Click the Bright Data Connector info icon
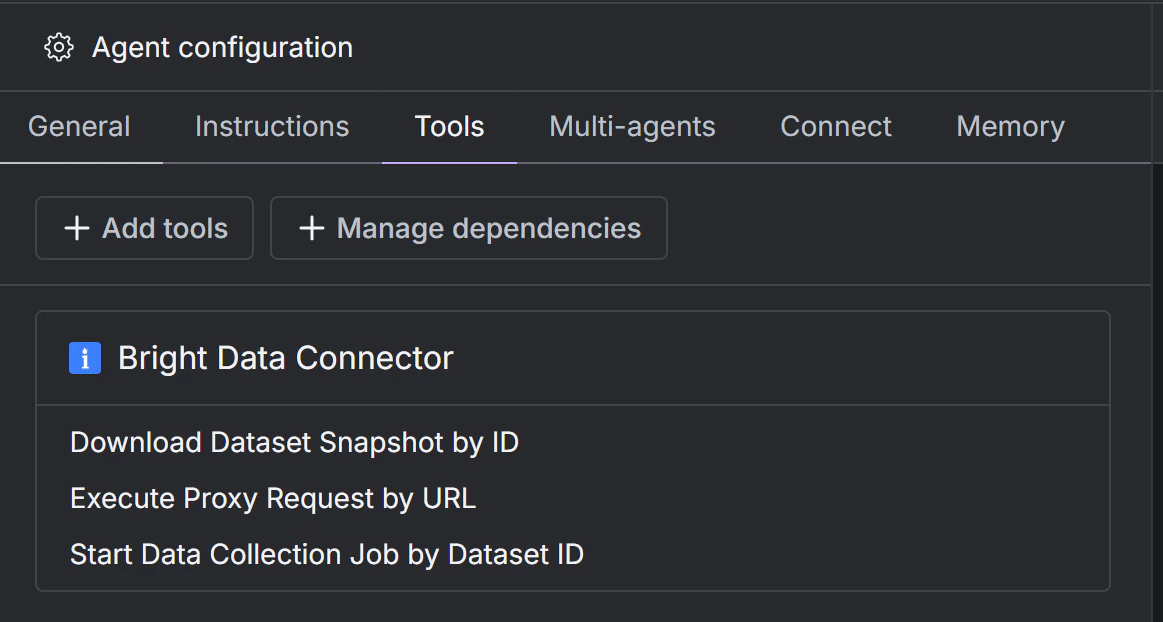 point(85,358)
